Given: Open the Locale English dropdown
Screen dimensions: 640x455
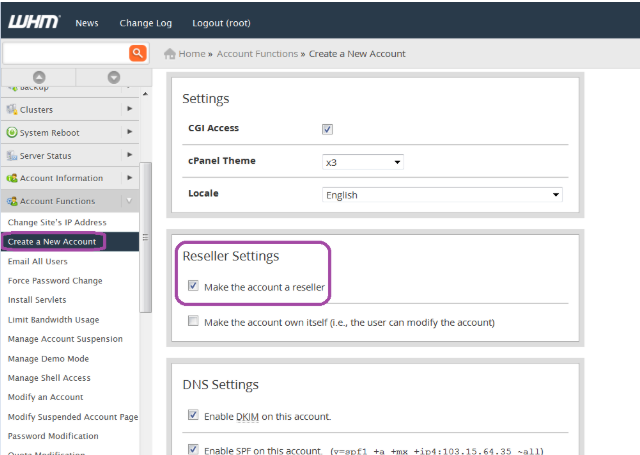Looking at the screenshot, I should [442, 195].
